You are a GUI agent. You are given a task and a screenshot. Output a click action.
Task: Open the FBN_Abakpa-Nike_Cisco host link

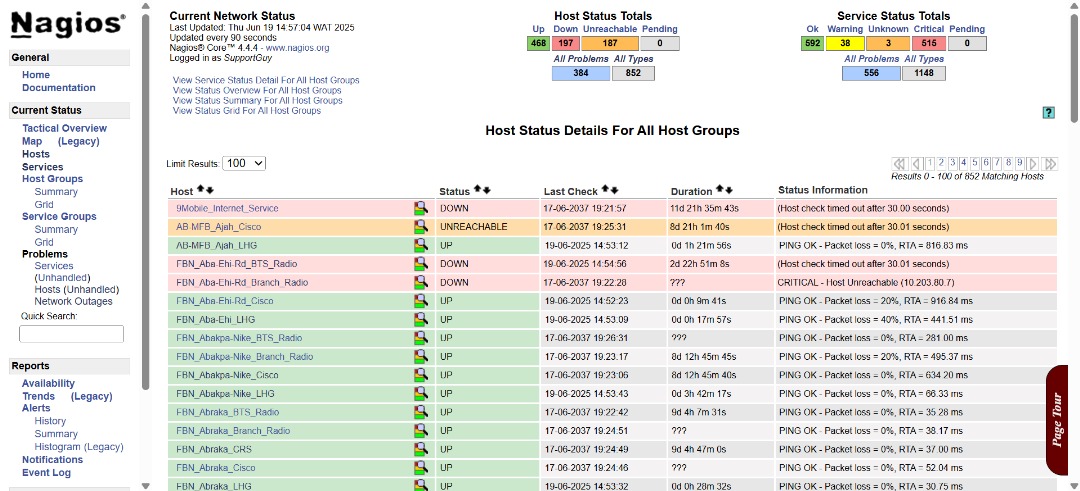(227, 375)
